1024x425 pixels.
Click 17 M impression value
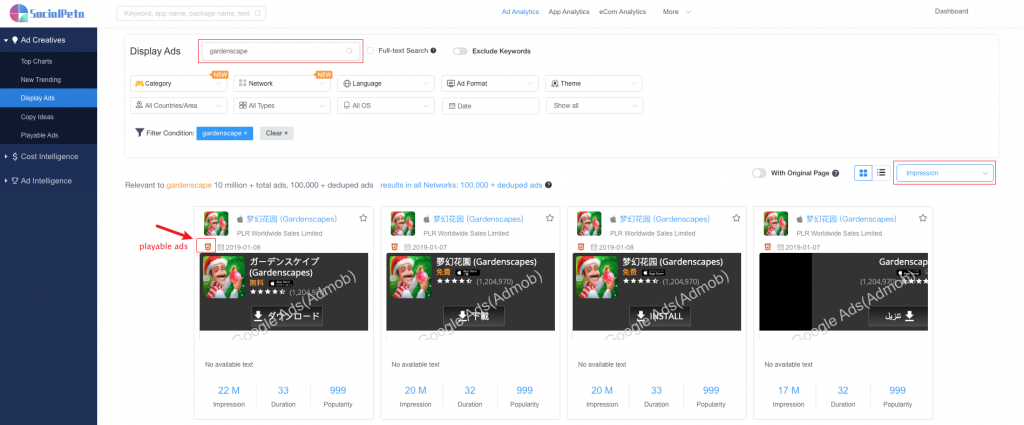point(788,390)
